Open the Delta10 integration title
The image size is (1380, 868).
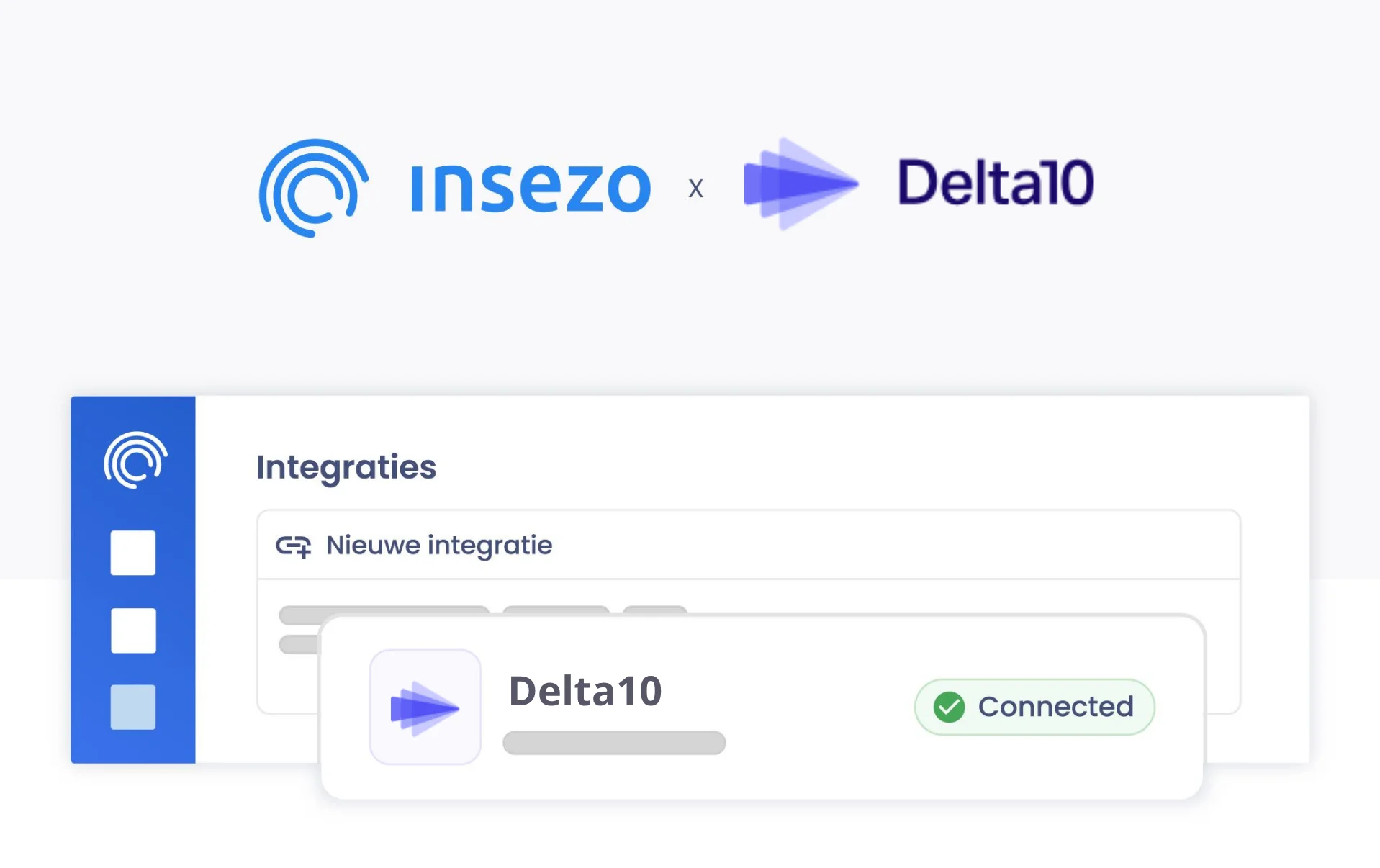tap(585, 691)
